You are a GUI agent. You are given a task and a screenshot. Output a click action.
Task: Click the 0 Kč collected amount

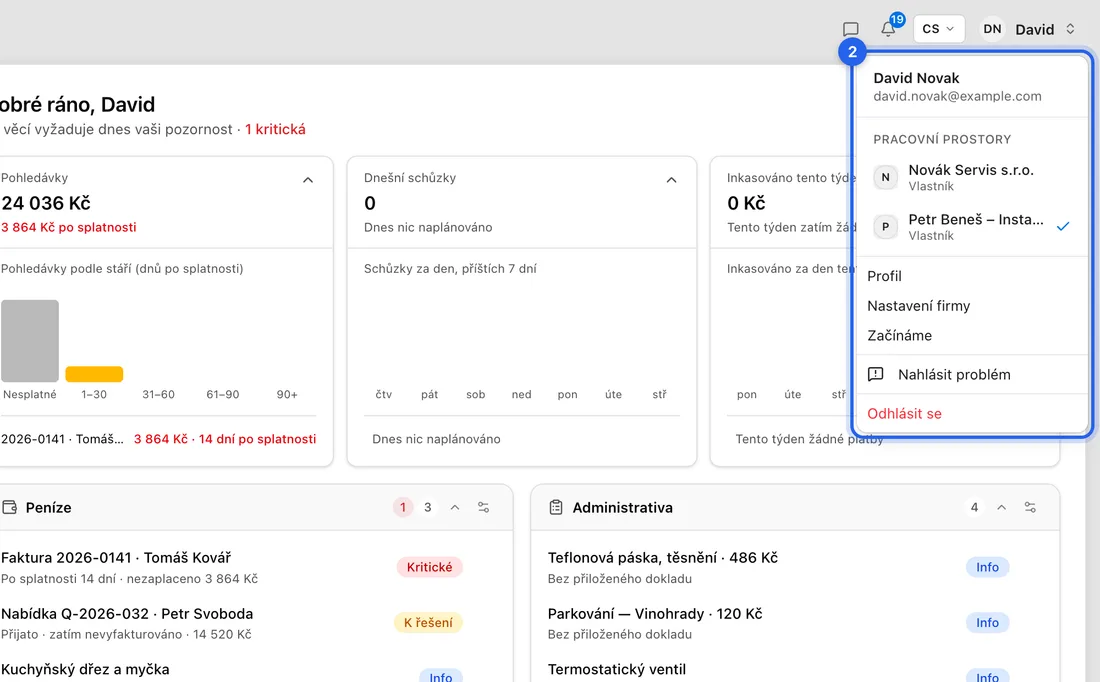(x=745, y=203)
